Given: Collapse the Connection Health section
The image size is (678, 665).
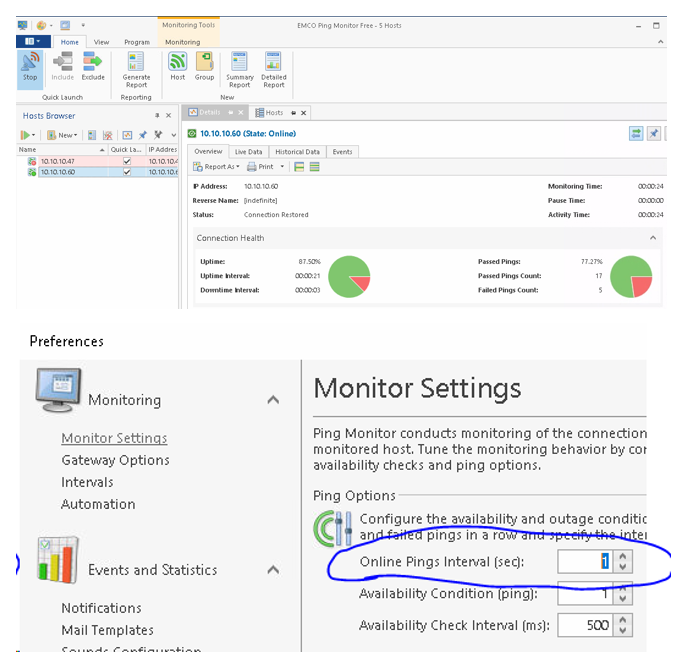Looking at the screenshot, I should coord(653,238).
